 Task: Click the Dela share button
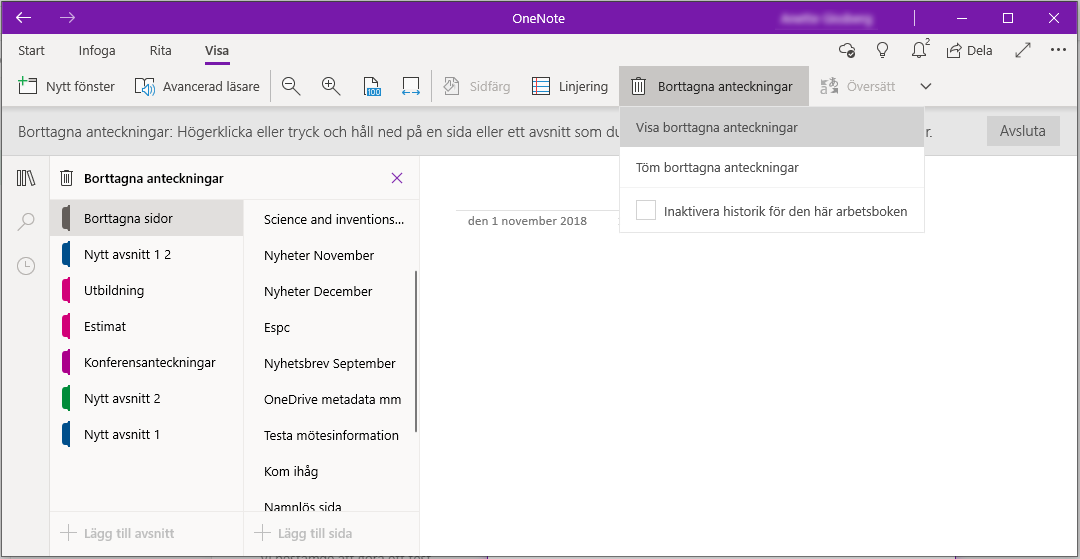[x=969, y=50]
